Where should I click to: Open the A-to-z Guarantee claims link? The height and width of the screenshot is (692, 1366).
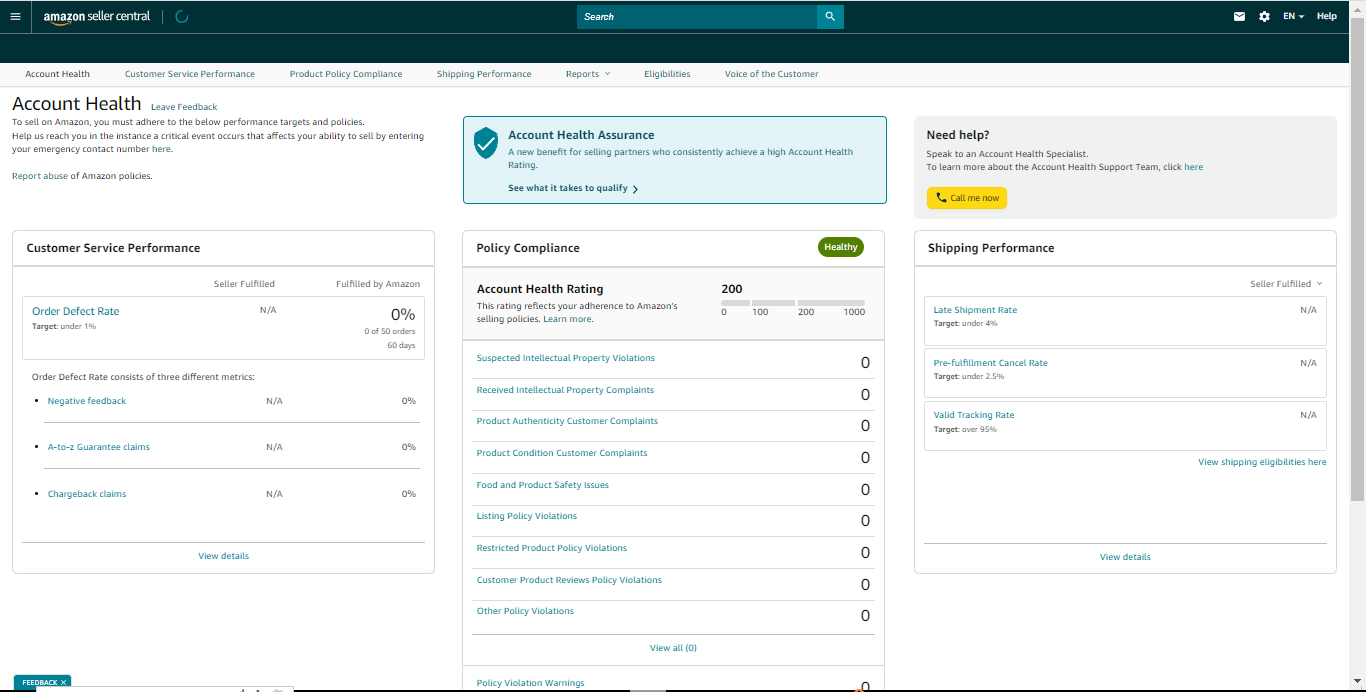click(x=99, y=447)
